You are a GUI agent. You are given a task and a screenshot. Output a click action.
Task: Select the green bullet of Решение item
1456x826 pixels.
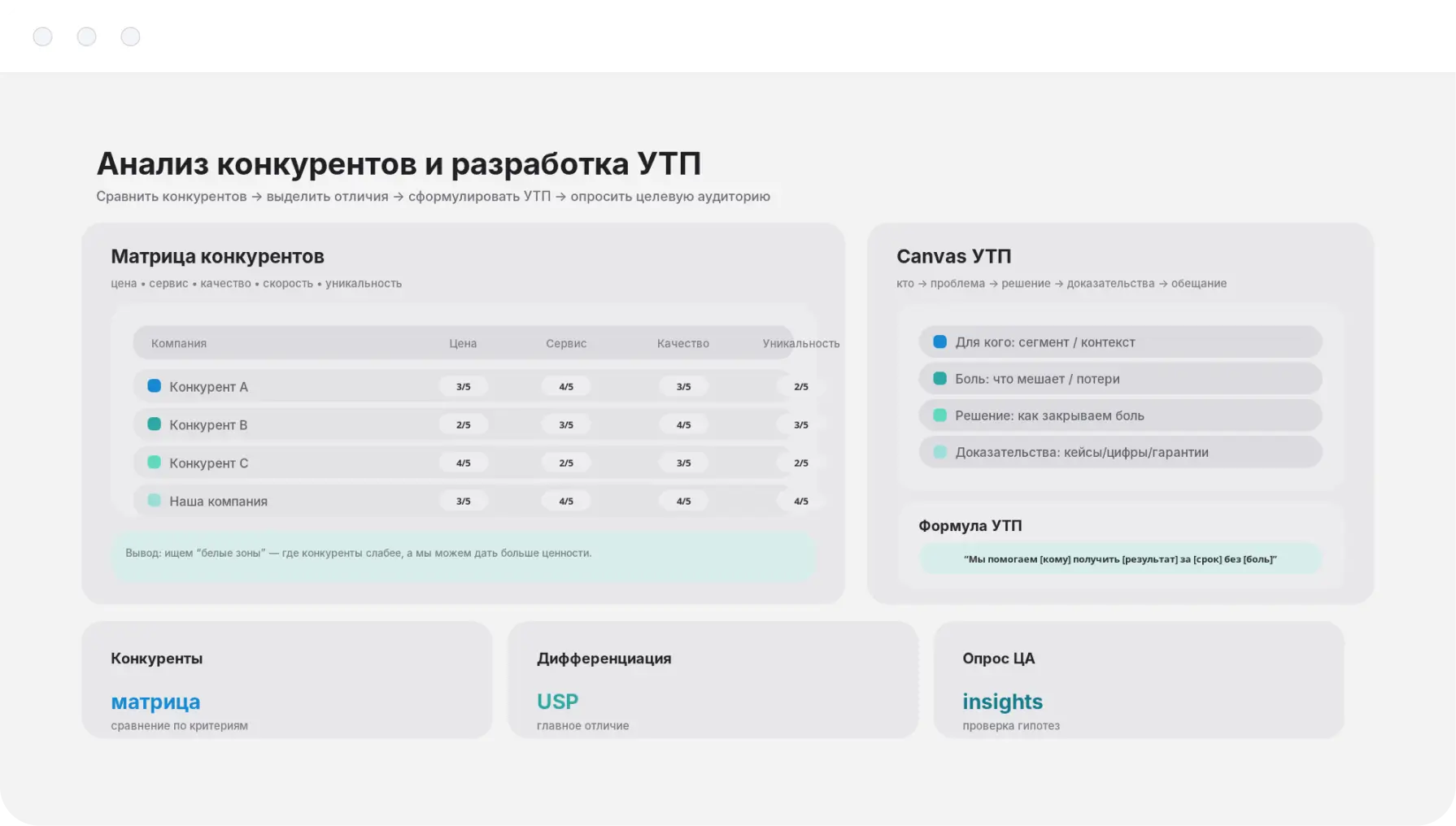pos(939,415)
